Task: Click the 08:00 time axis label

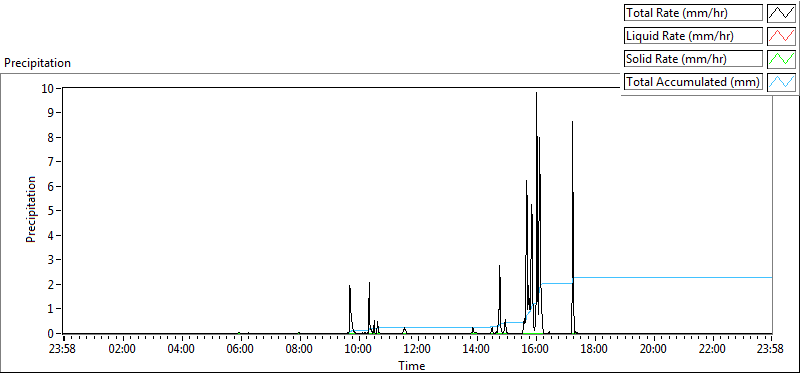Action: coord(299,350)
